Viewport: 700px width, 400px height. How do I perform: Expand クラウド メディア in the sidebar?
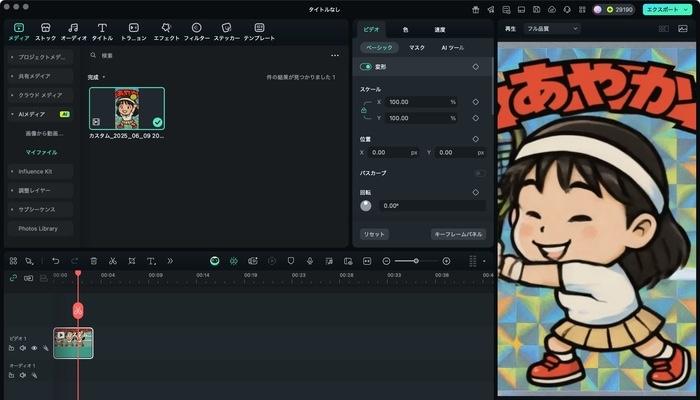(41, 95)
